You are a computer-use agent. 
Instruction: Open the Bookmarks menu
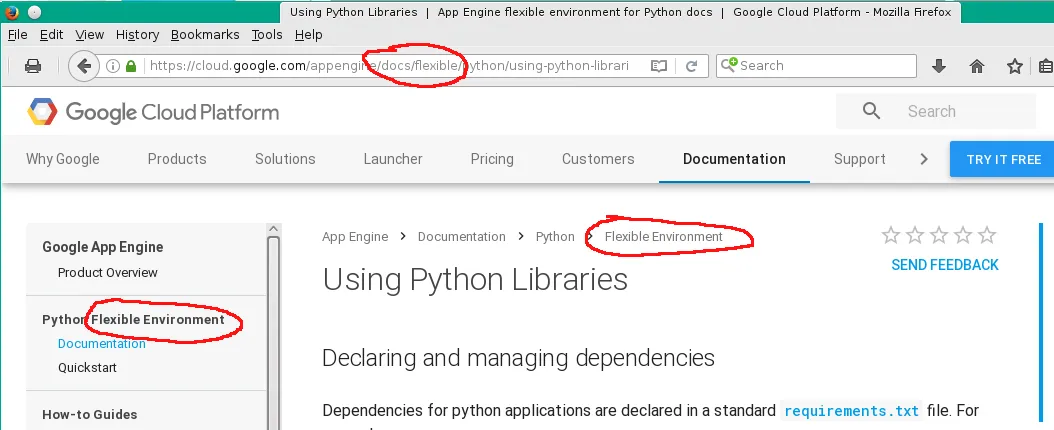coord(205,34)
